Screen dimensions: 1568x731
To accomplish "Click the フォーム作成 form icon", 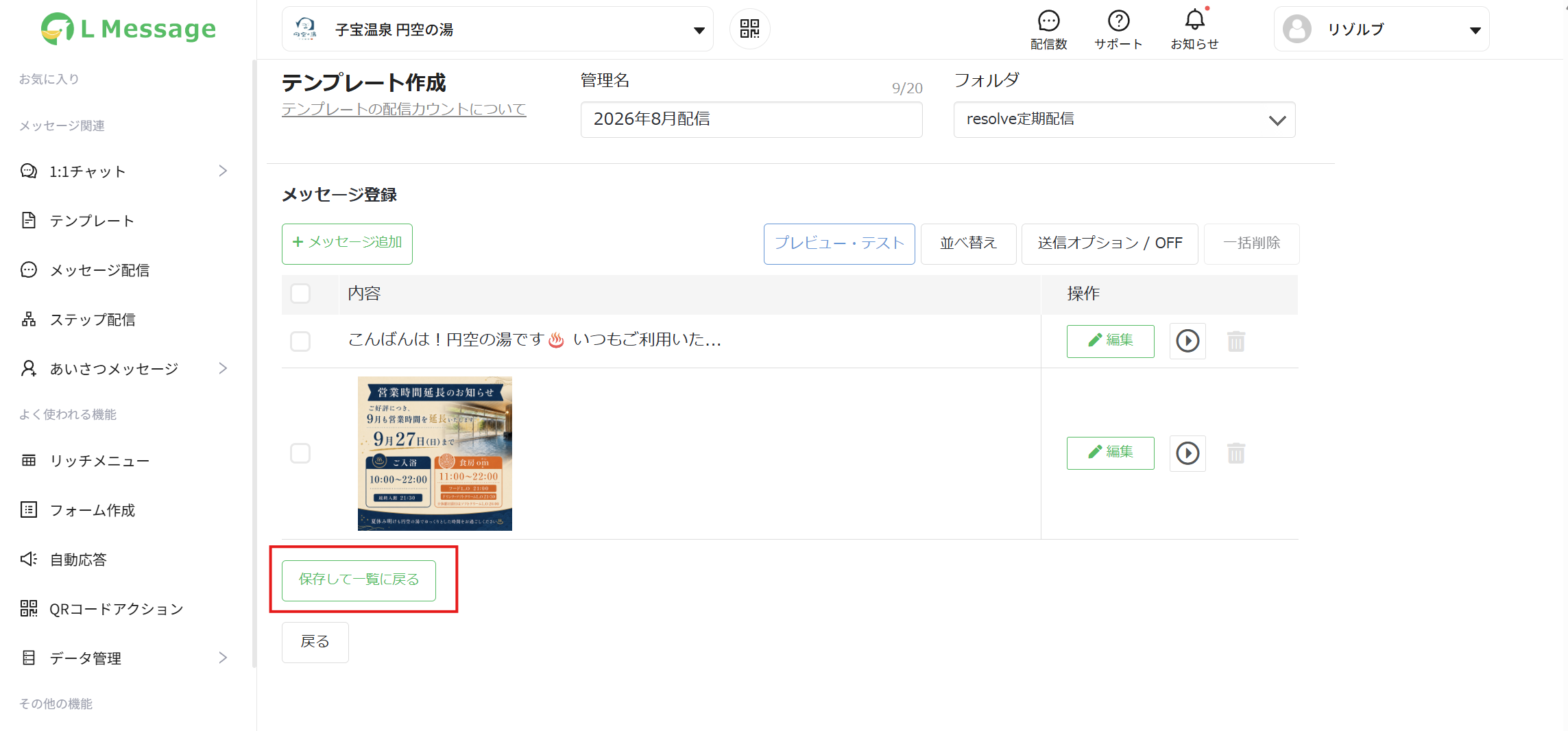I will pos(29,510).
